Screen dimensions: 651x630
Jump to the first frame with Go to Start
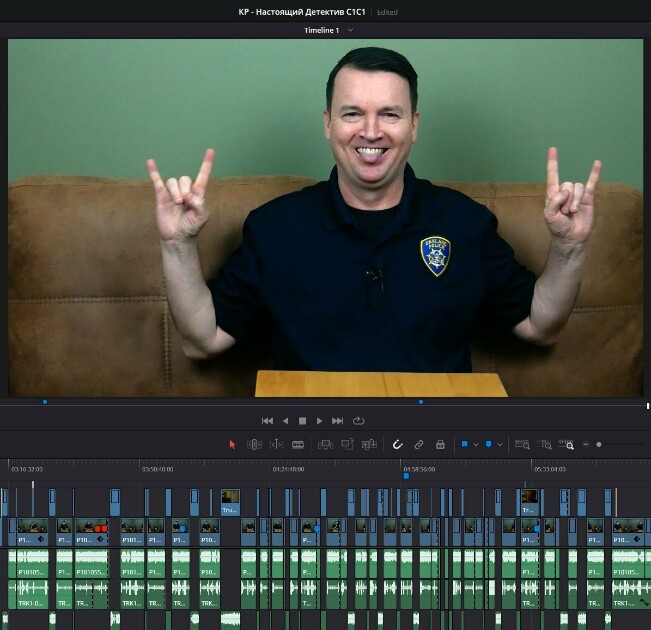(267, 421)
